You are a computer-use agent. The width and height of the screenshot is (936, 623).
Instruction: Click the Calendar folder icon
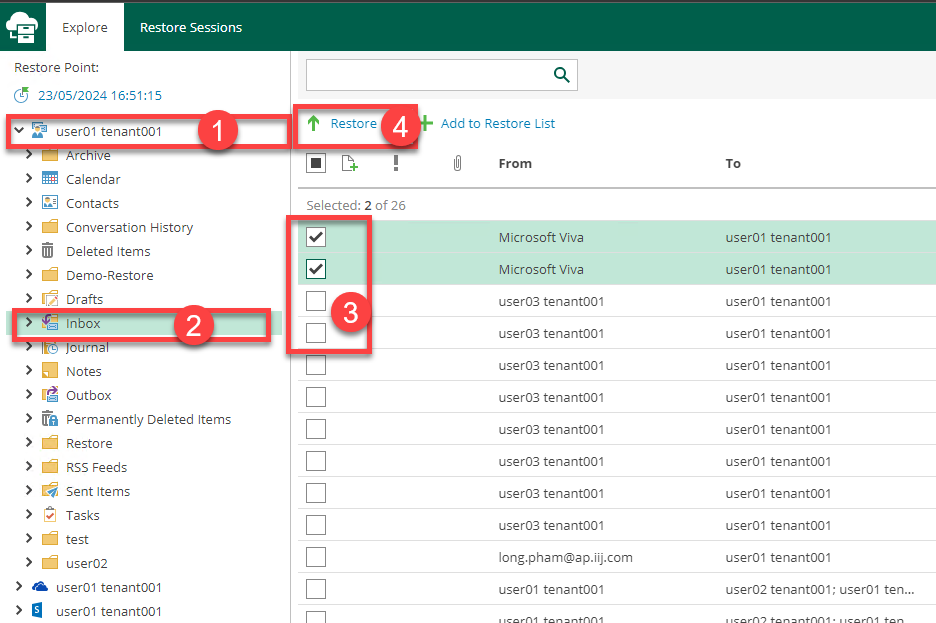tap(50, 179)
